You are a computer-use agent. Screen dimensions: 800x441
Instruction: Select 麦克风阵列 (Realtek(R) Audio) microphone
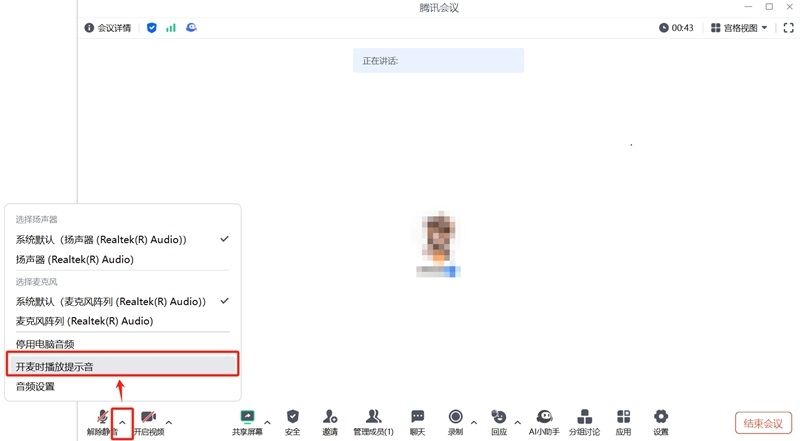pos(122,321)
